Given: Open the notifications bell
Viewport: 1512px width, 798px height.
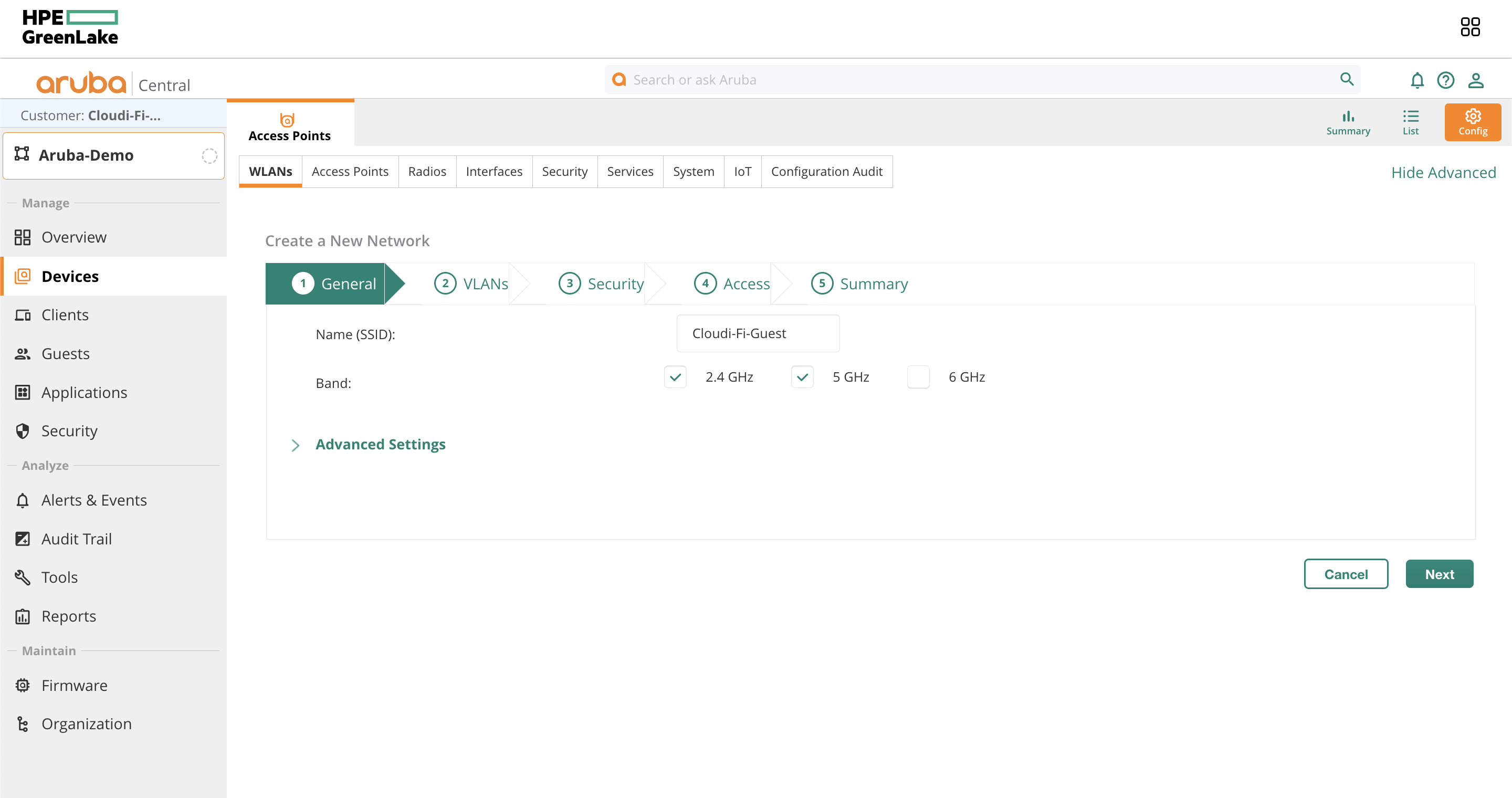Looking at the screenshot, I should click(1417, 80).
